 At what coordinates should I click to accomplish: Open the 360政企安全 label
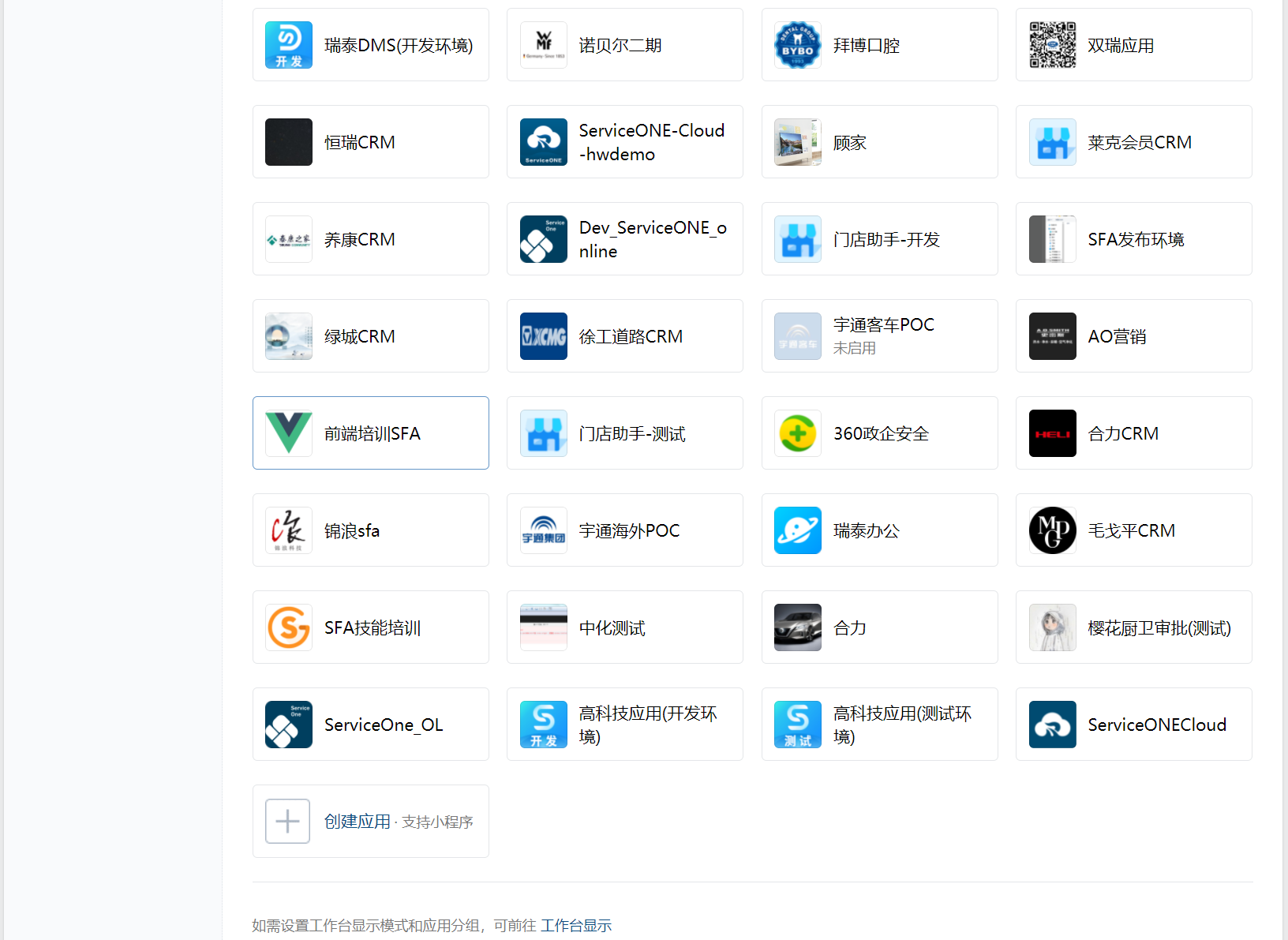(882, 434)
